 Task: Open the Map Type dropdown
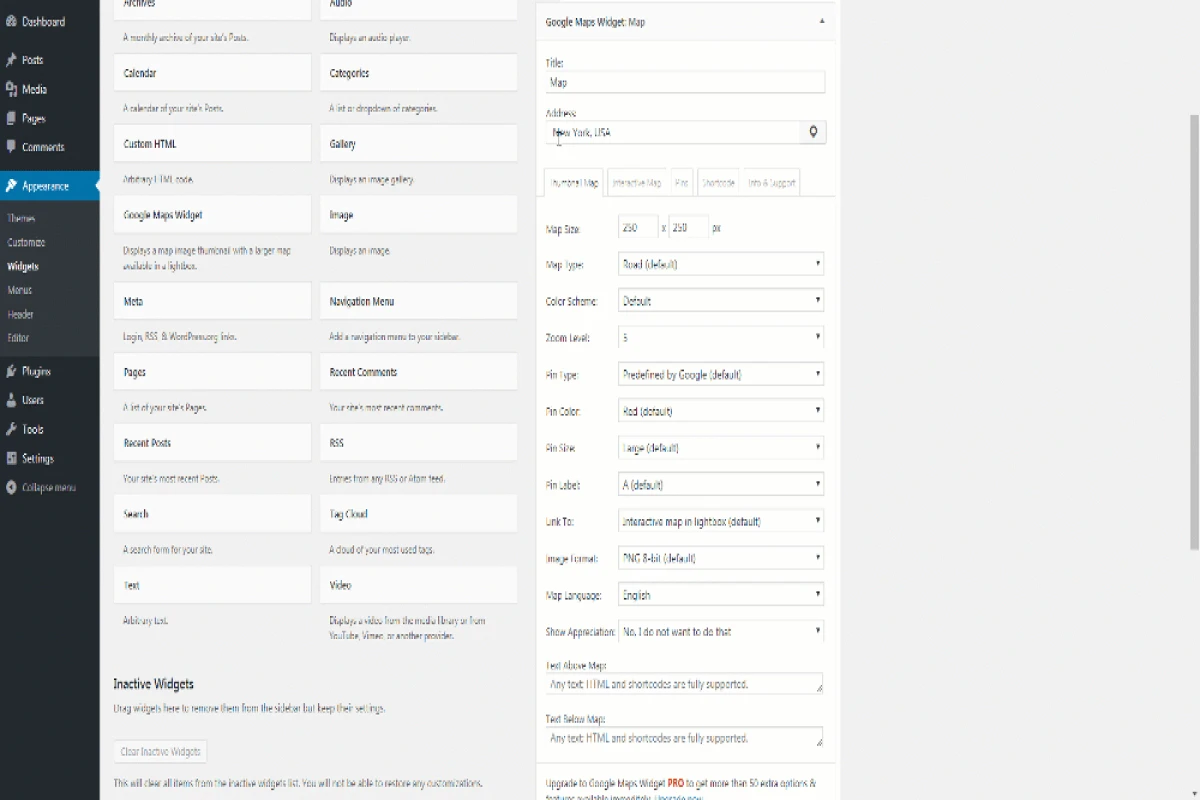[720, 263]
